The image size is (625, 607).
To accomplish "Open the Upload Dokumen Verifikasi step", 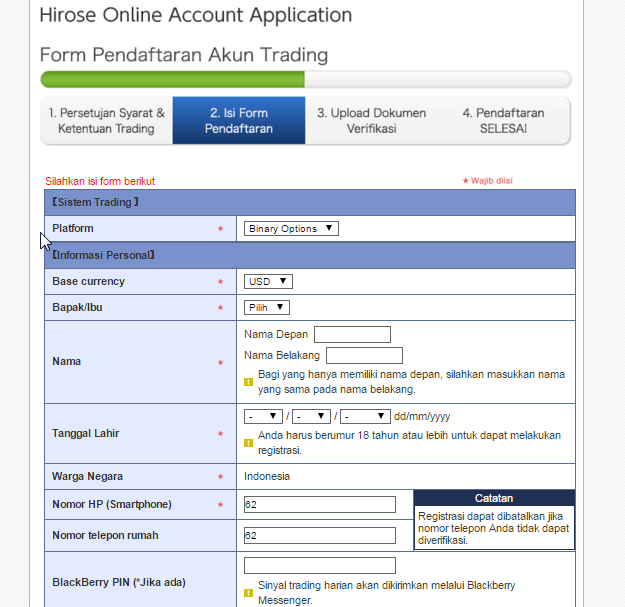I will [371, 120].
